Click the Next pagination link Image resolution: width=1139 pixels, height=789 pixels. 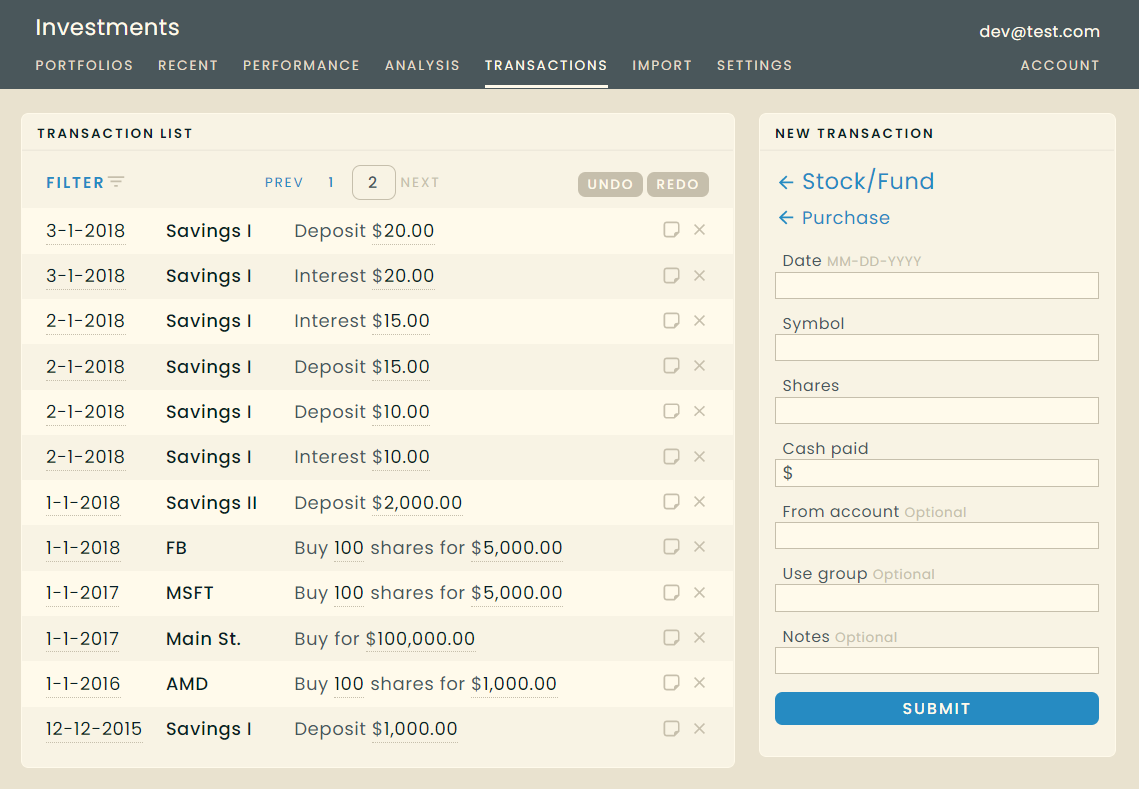(x=420, y=182)
